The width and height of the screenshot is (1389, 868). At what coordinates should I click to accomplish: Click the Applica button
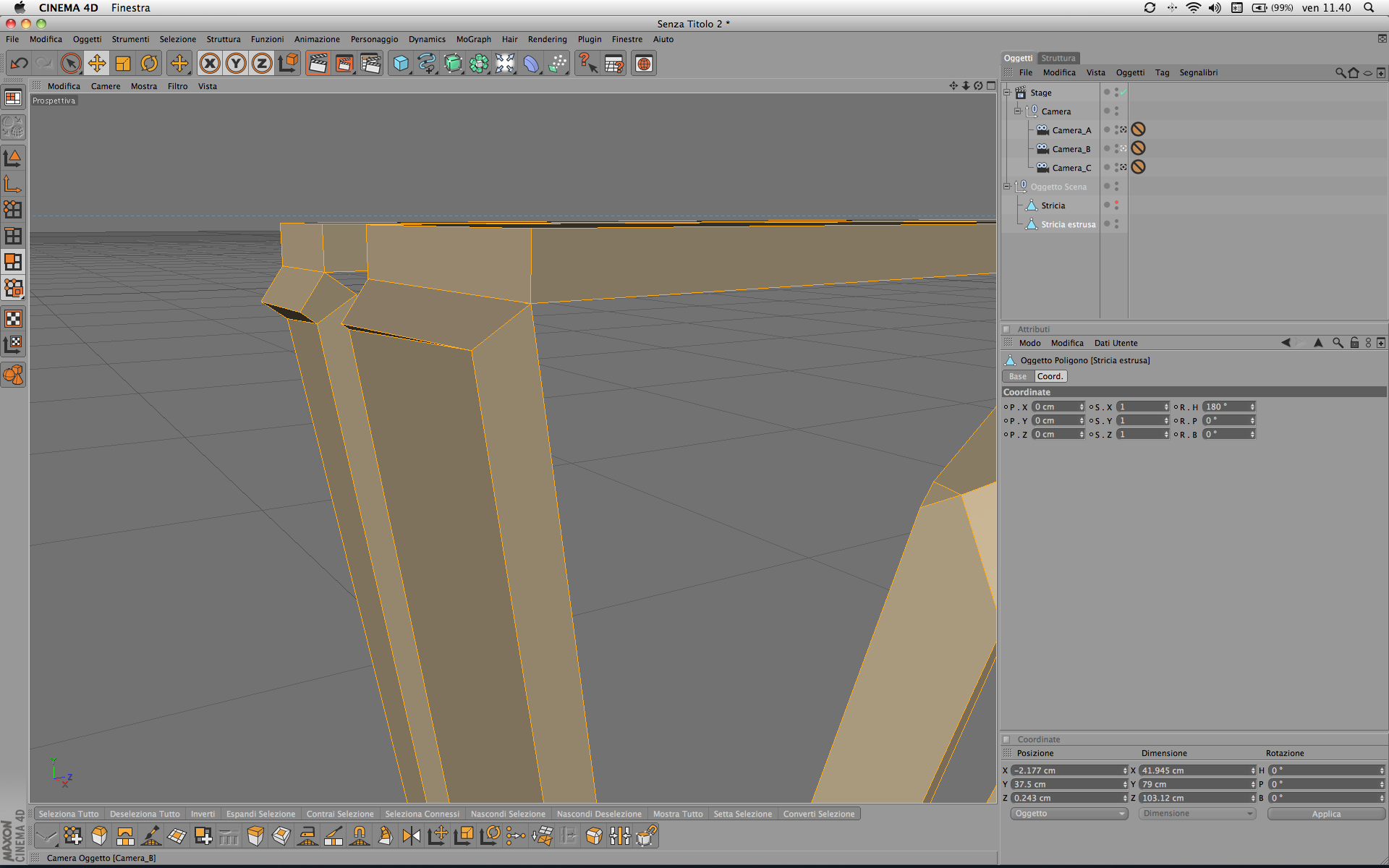(1326, 814)
